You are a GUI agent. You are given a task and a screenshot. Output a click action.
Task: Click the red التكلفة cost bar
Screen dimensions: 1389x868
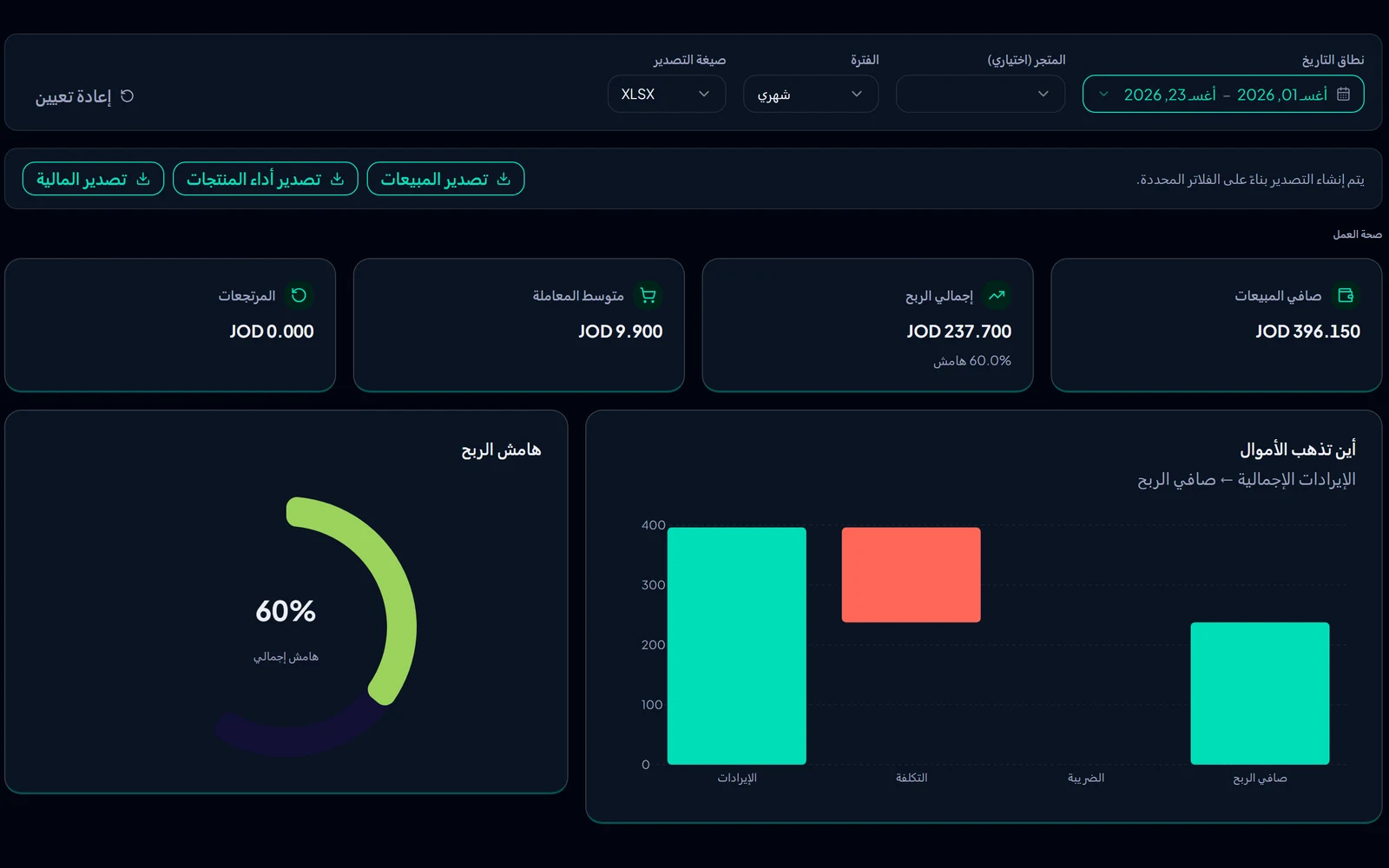click(x=912, y=575)
